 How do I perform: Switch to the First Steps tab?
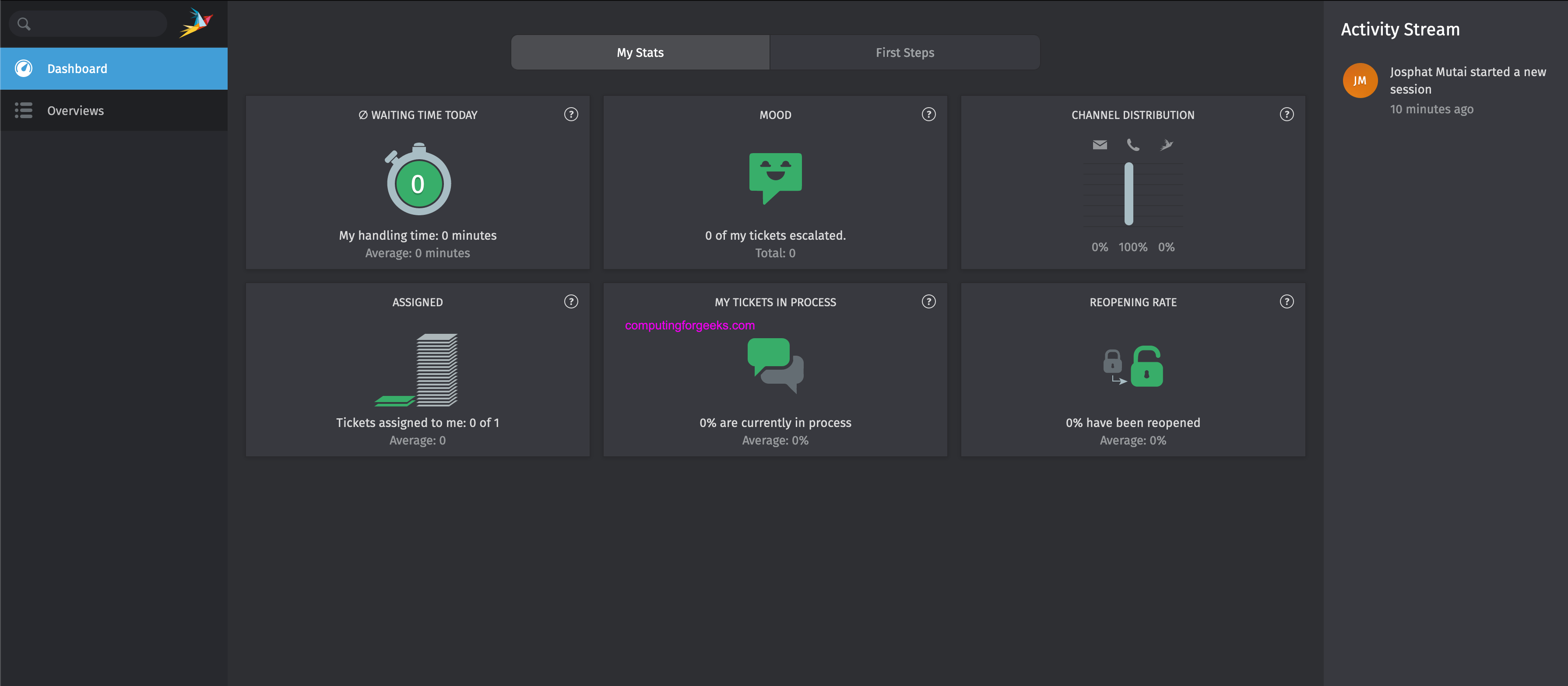point(904,52)
